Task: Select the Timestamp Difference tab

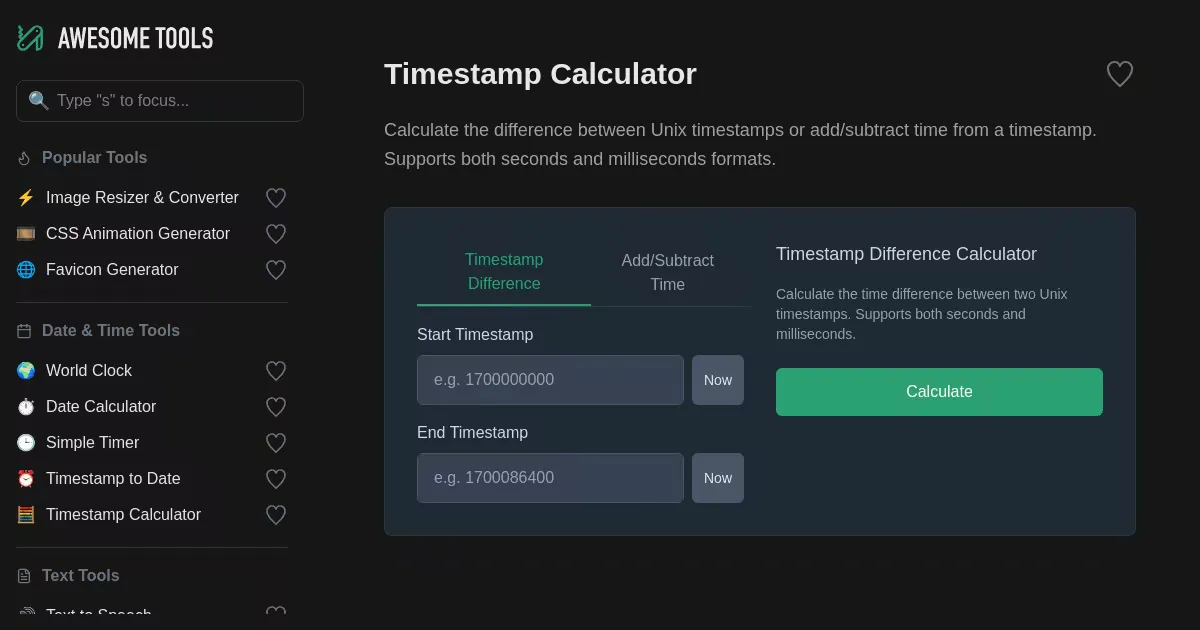Action: point(504,271)
